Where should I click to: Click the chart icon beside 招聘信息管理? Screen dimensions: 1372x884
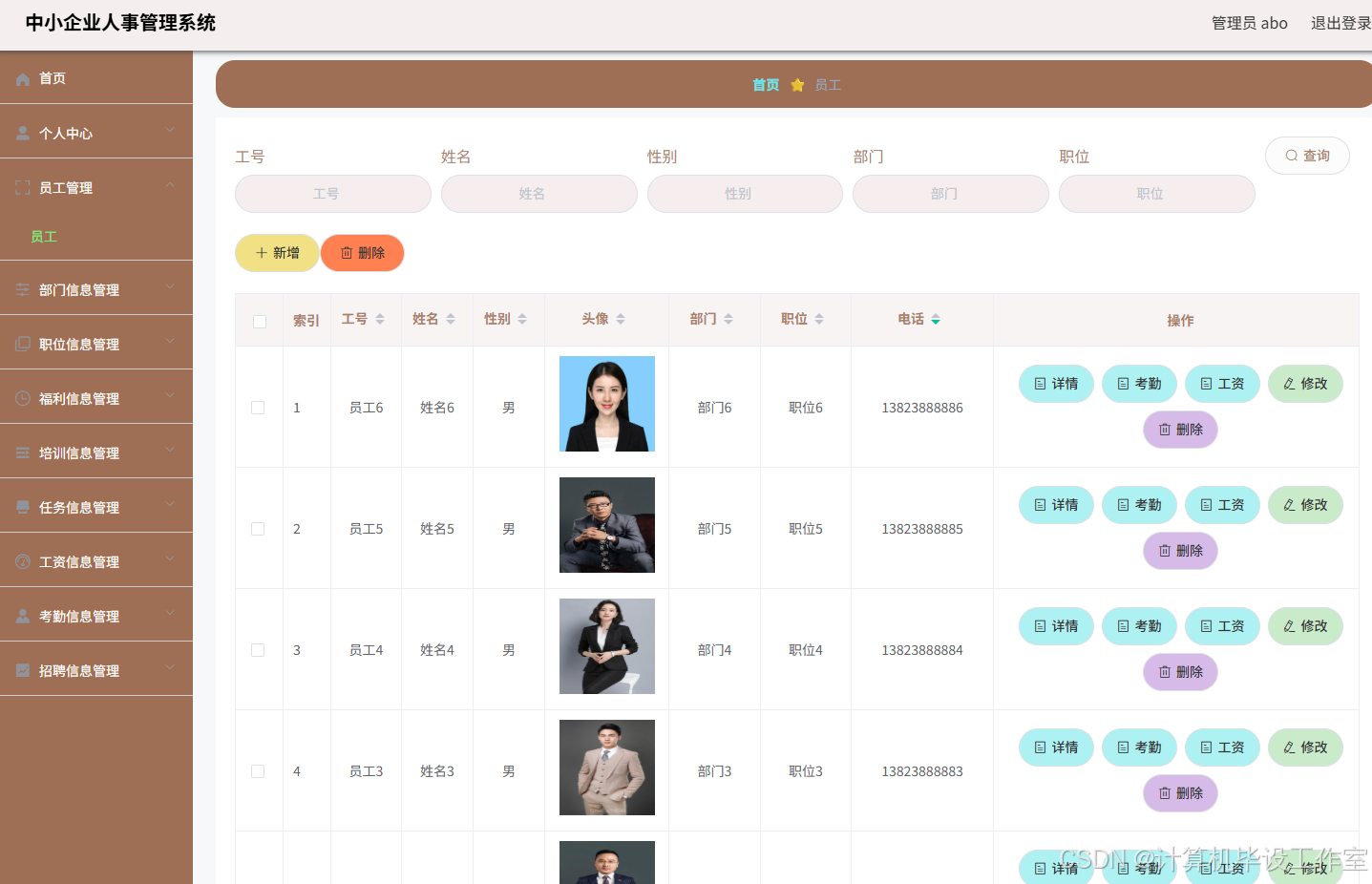coord(23,671)
